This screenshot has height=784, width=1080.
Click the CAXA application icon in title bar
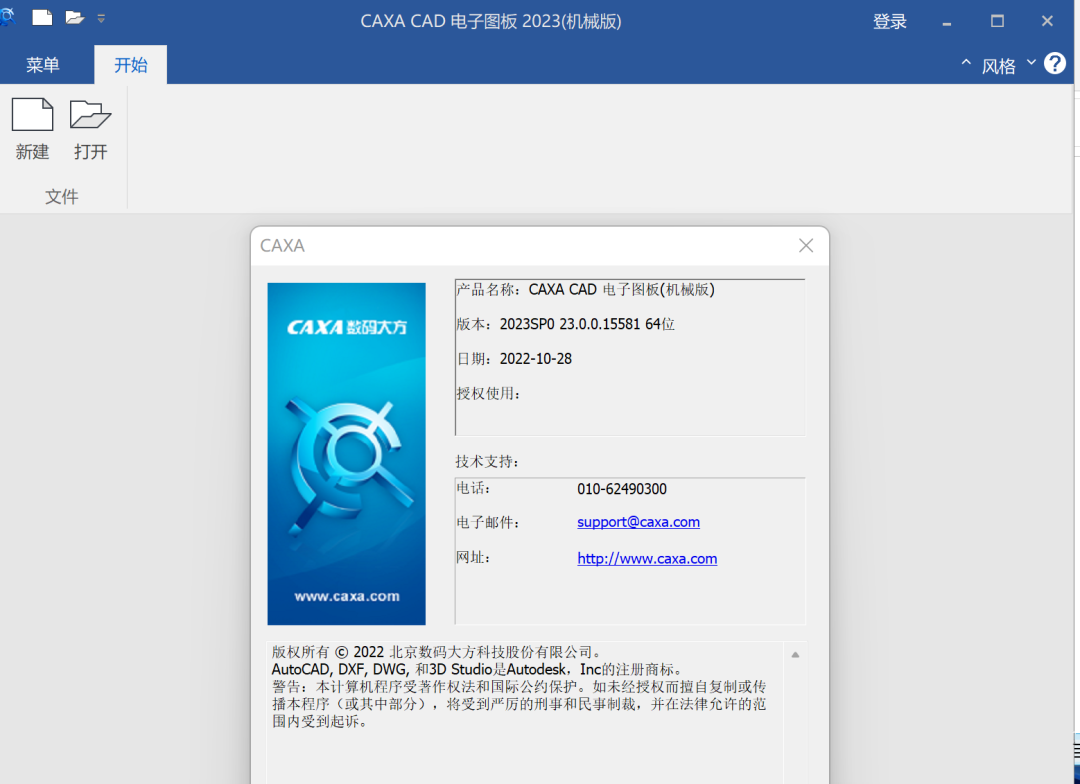click(8, 17)
